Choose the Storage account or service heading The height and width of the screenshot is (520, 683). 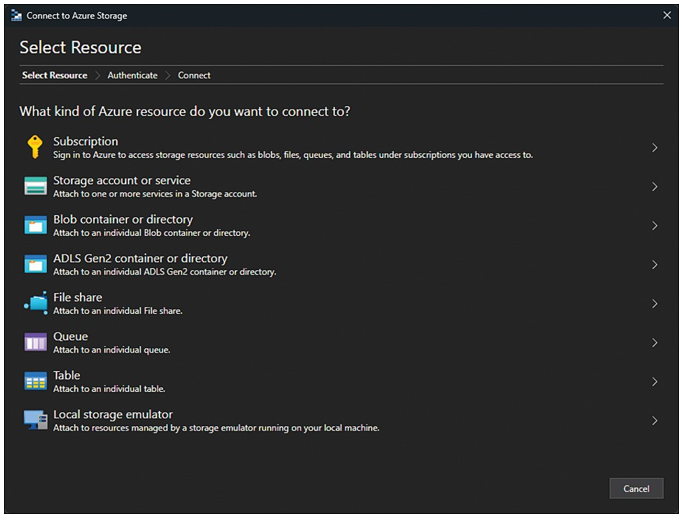122,180
